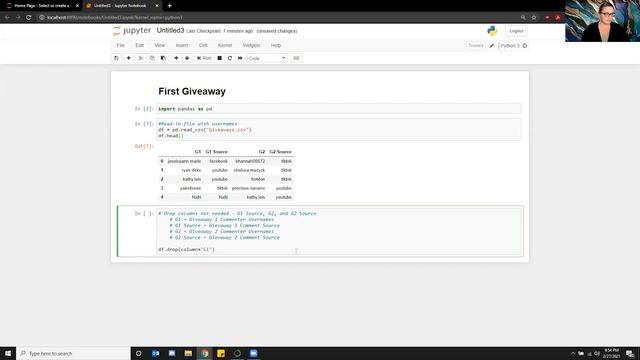This screenshot has height=360, width=640.
Task: Click the Out[7] output prompt
Action: click(x=144, y=146)
